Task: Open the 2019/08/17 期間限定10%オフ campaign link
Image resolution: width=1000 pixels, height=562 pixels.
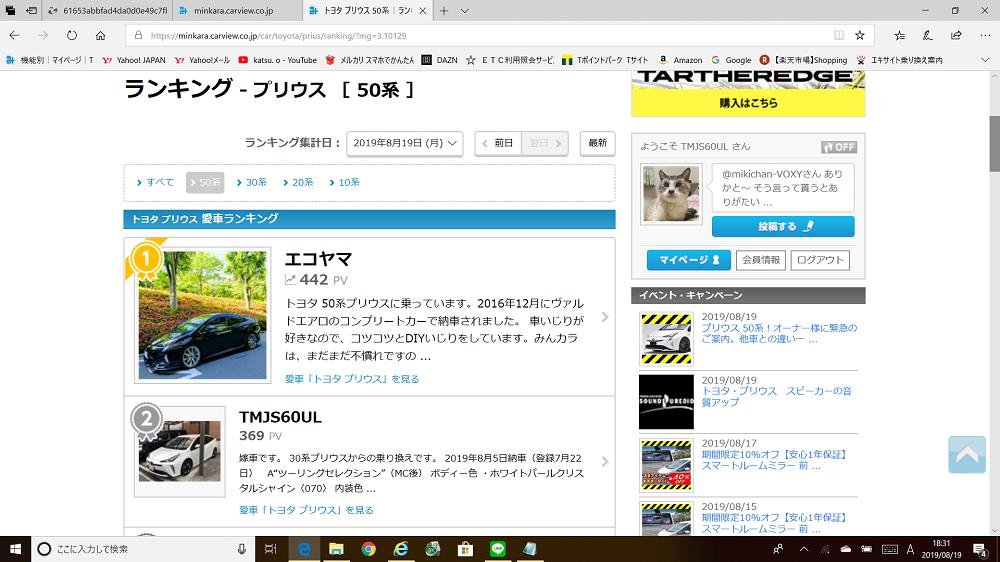Action: (774, 460)
